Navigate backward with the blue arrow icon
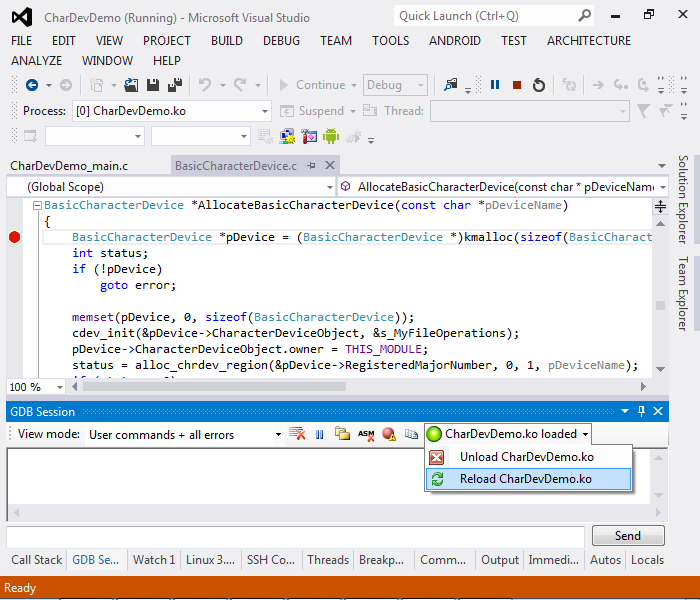 (x=32, y=85)
